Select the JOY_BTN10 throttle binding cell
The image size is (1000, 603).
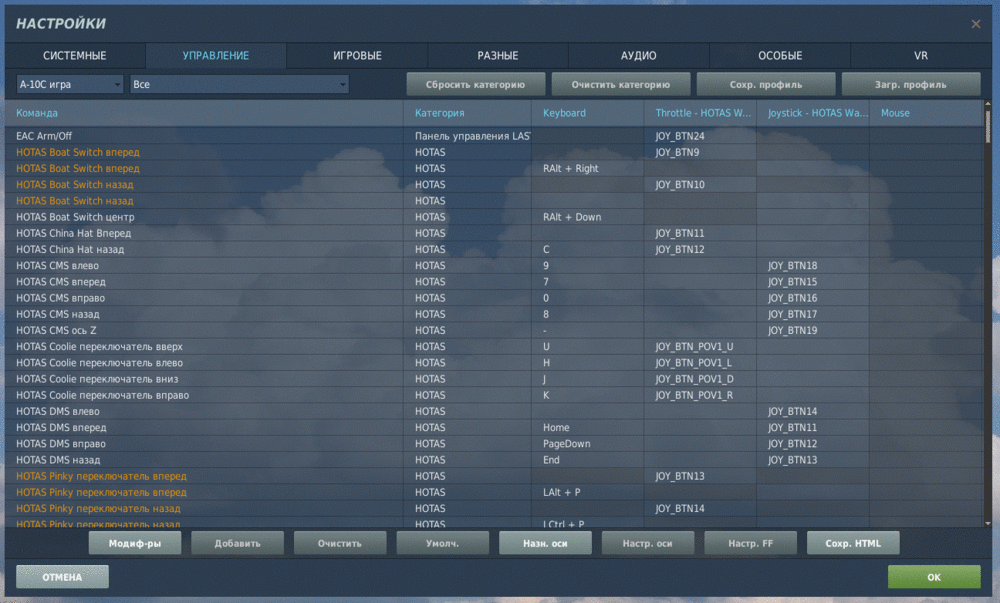click(x=700, y=185)
